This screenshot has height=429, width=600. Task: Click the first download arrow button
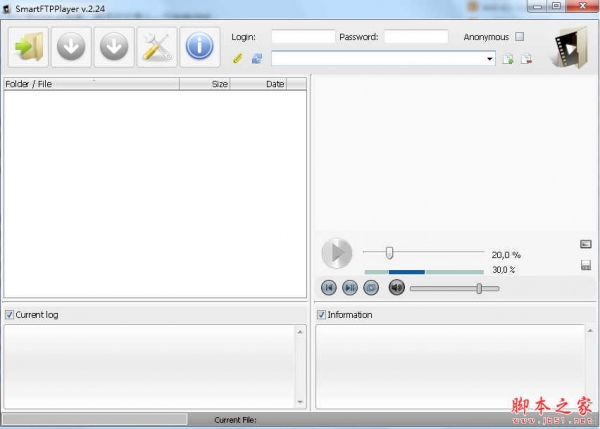[x=71, y=45]
